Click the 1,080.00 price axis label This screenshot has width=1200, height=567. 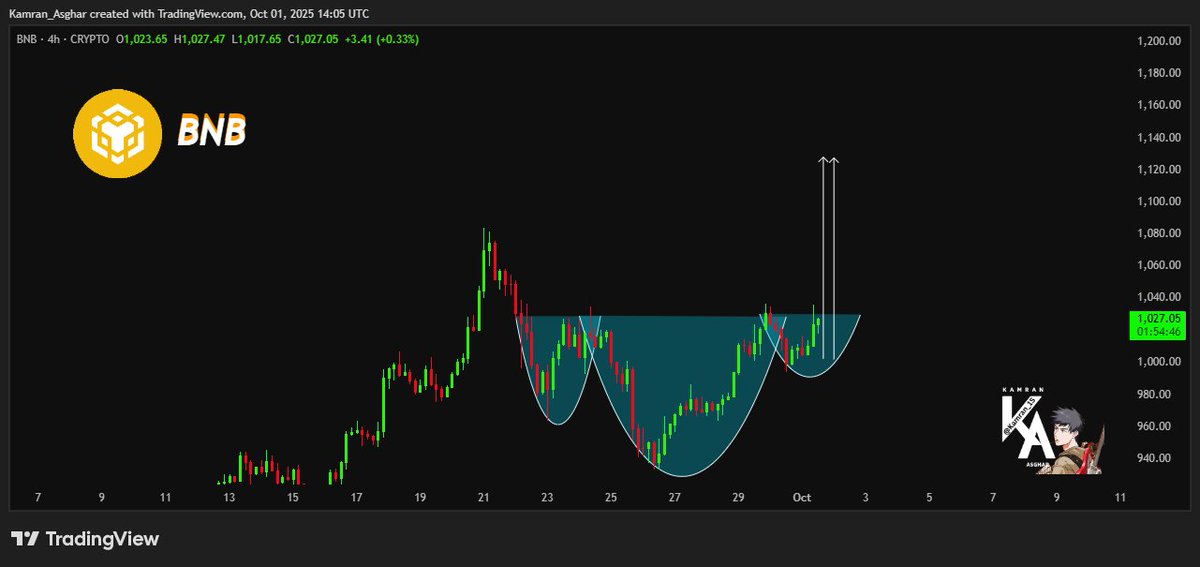coord(1160,233)
